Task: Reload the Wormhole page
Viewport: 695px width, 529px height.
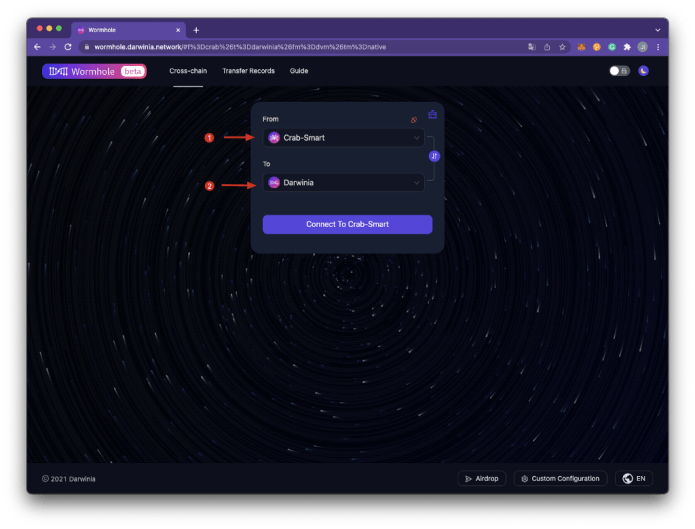Action: point(68,47)
